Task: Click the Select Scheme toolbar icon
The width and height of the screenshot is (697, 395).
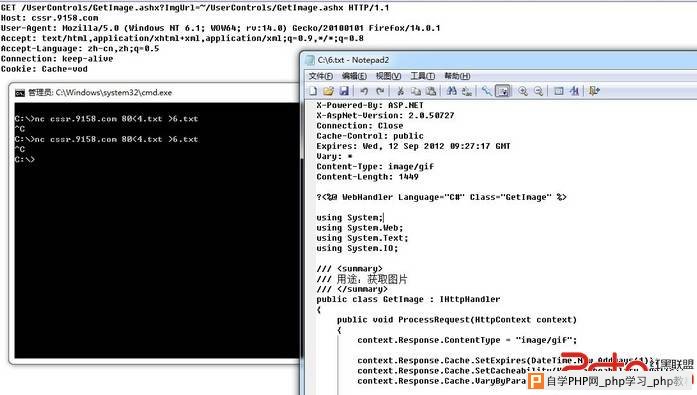Action: coord(558,91)
